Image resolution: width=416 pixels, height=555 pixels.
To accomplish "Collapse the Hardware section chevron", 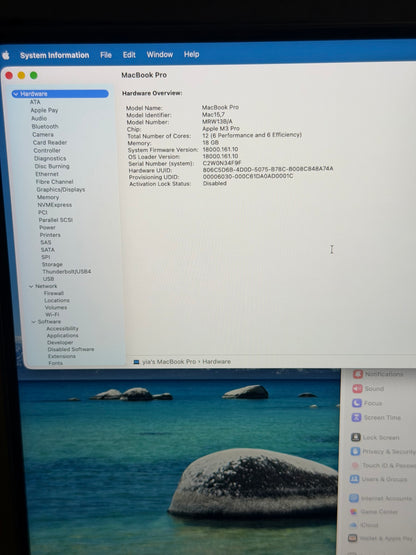I will 16,94.
